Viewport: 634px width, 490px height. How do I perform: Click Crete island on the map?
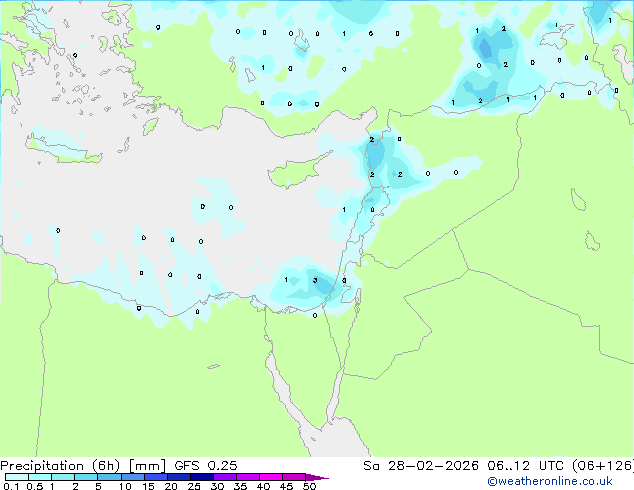coord(63,150)
